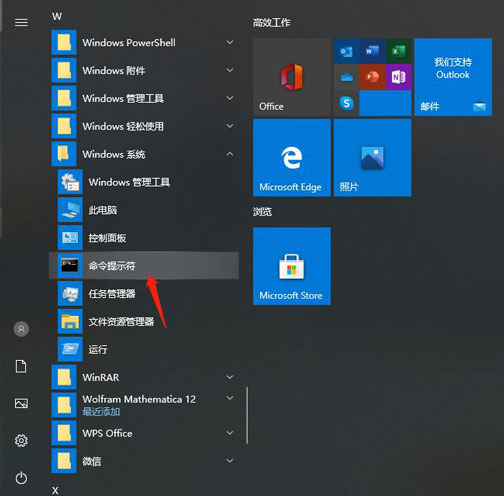Click the 微信 folder icon
The height and width of the screenshot is (496, 504).
click(64, 461)
